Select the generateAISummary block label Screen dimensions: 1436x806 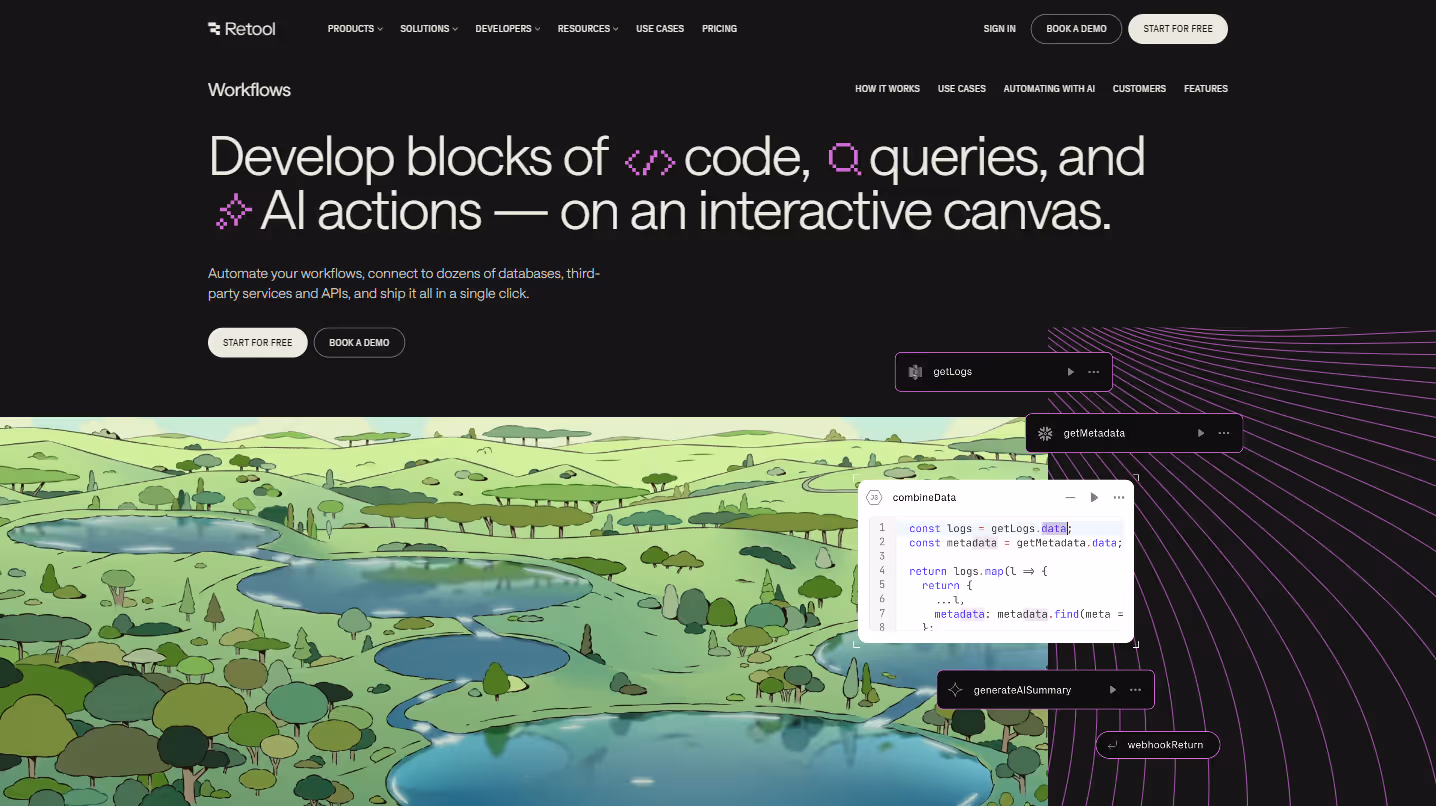[1022, 690]
